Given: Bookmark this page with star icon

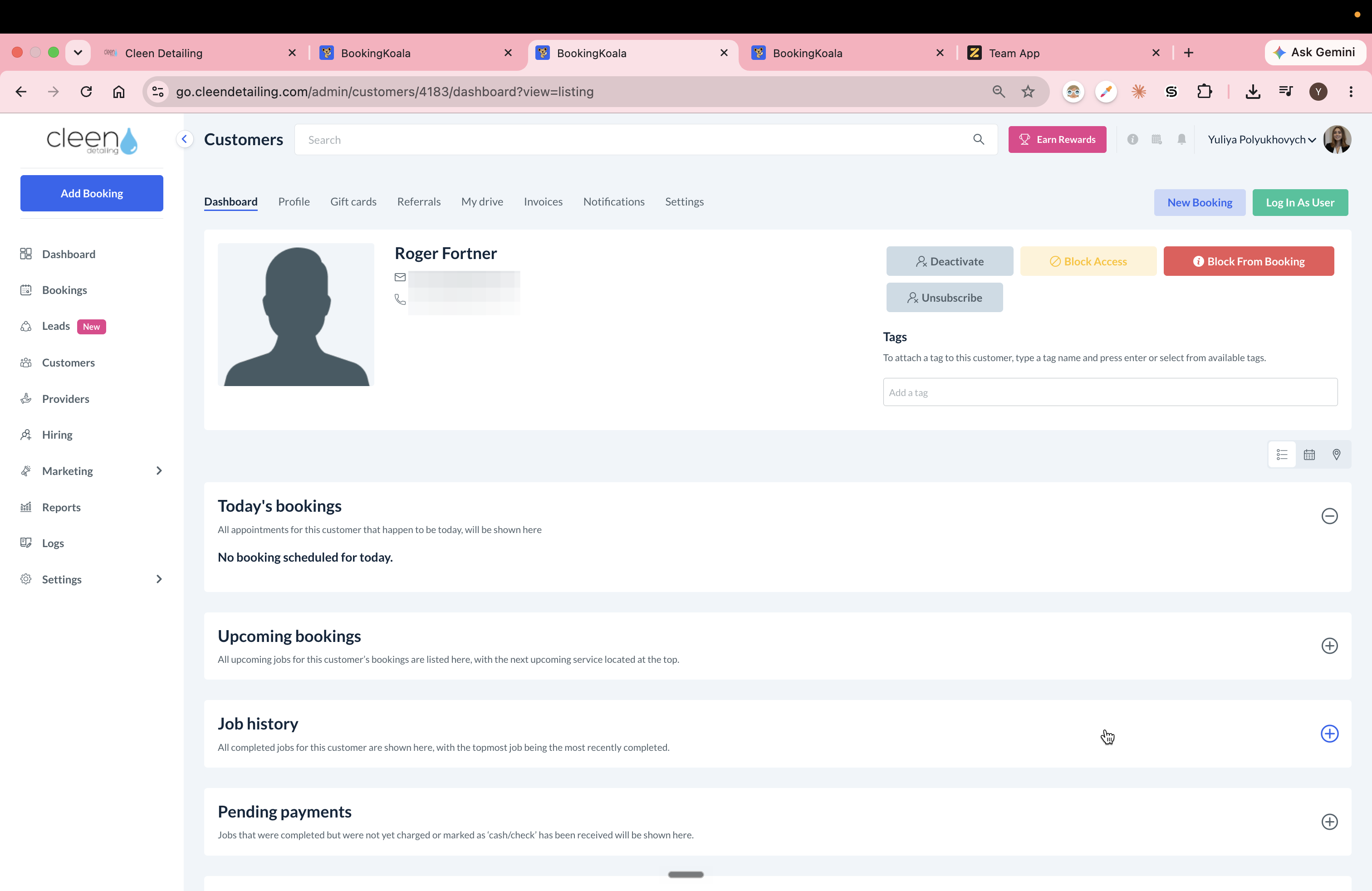Looking at the screenshot, I should [1028, 92].
